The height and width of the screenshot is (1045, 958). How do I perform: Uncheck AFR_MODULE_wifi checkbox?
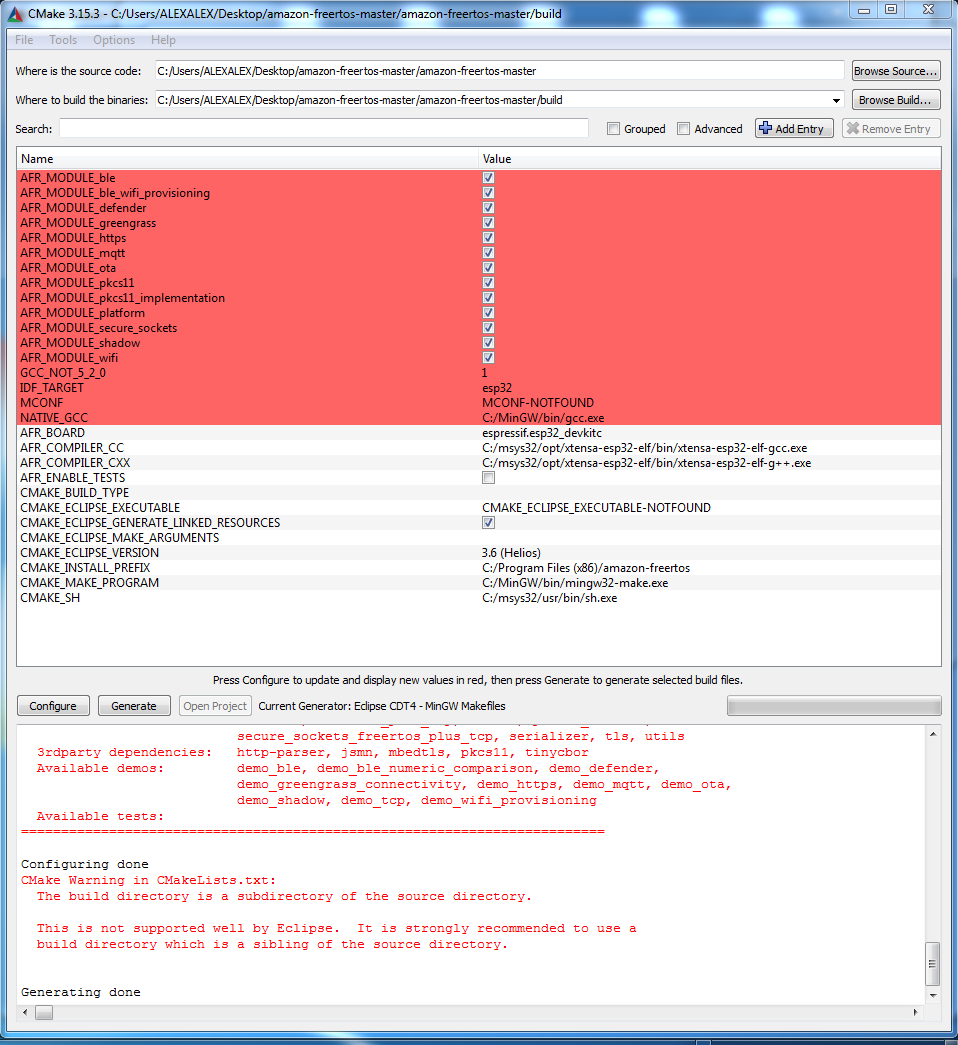489,358
